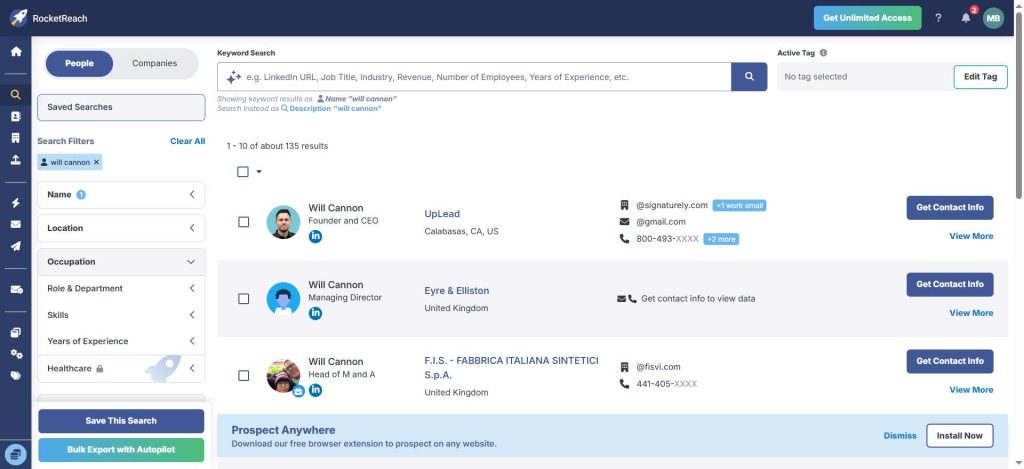View More for Eyre & Elliston's Will Cannon
The width and height of the screenshot is (1024, 469).
point(971,314)
